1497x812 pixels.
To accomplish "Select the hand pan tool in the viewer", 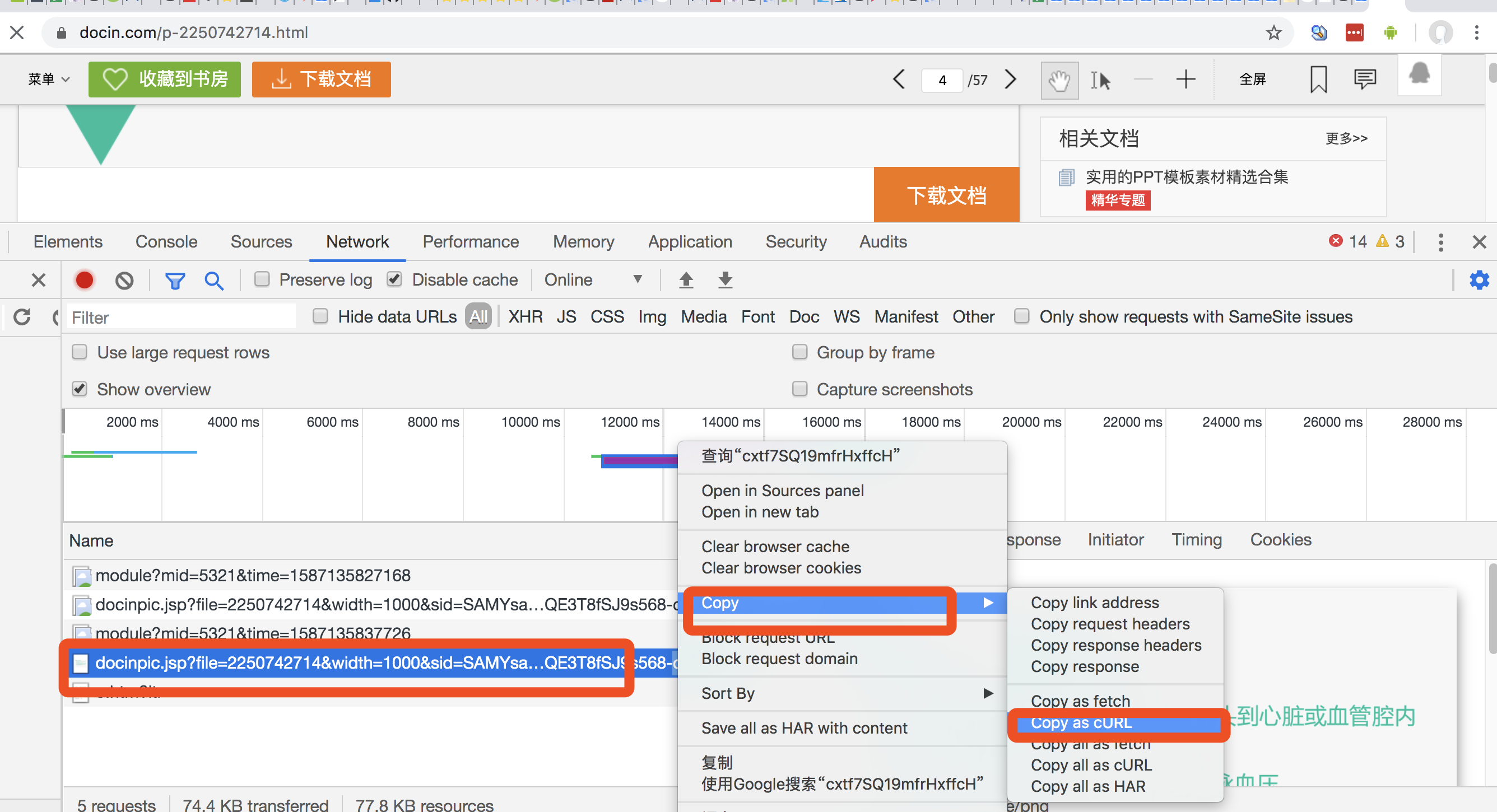I will [x=1059, y=80].
